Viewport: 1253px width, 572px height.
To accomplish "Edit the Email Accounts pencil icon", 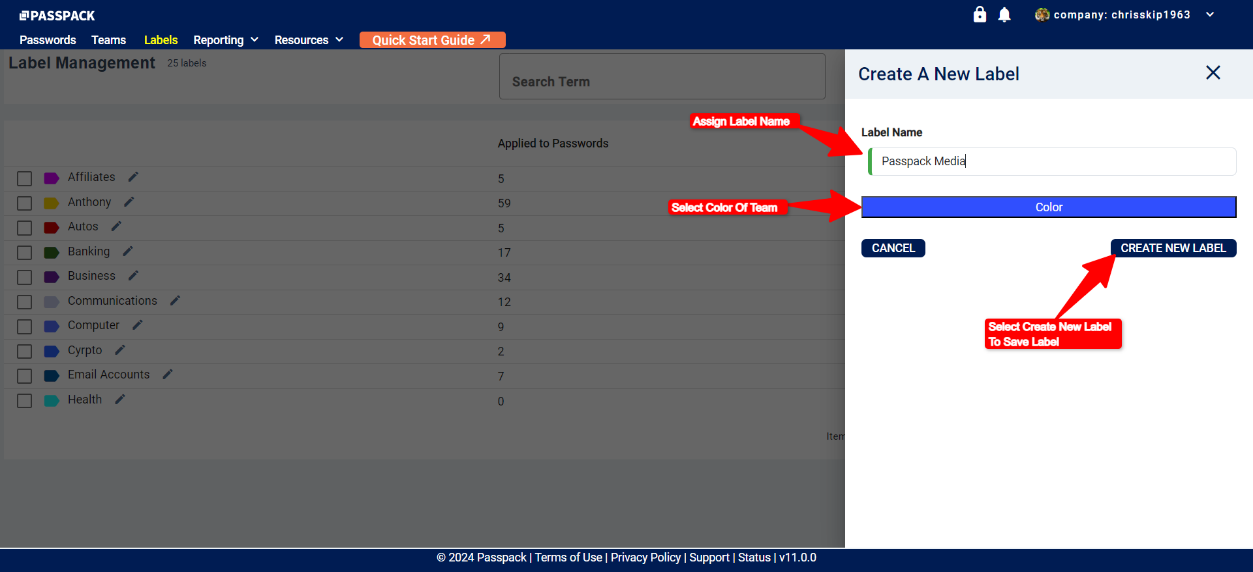I will pos(167,374).
